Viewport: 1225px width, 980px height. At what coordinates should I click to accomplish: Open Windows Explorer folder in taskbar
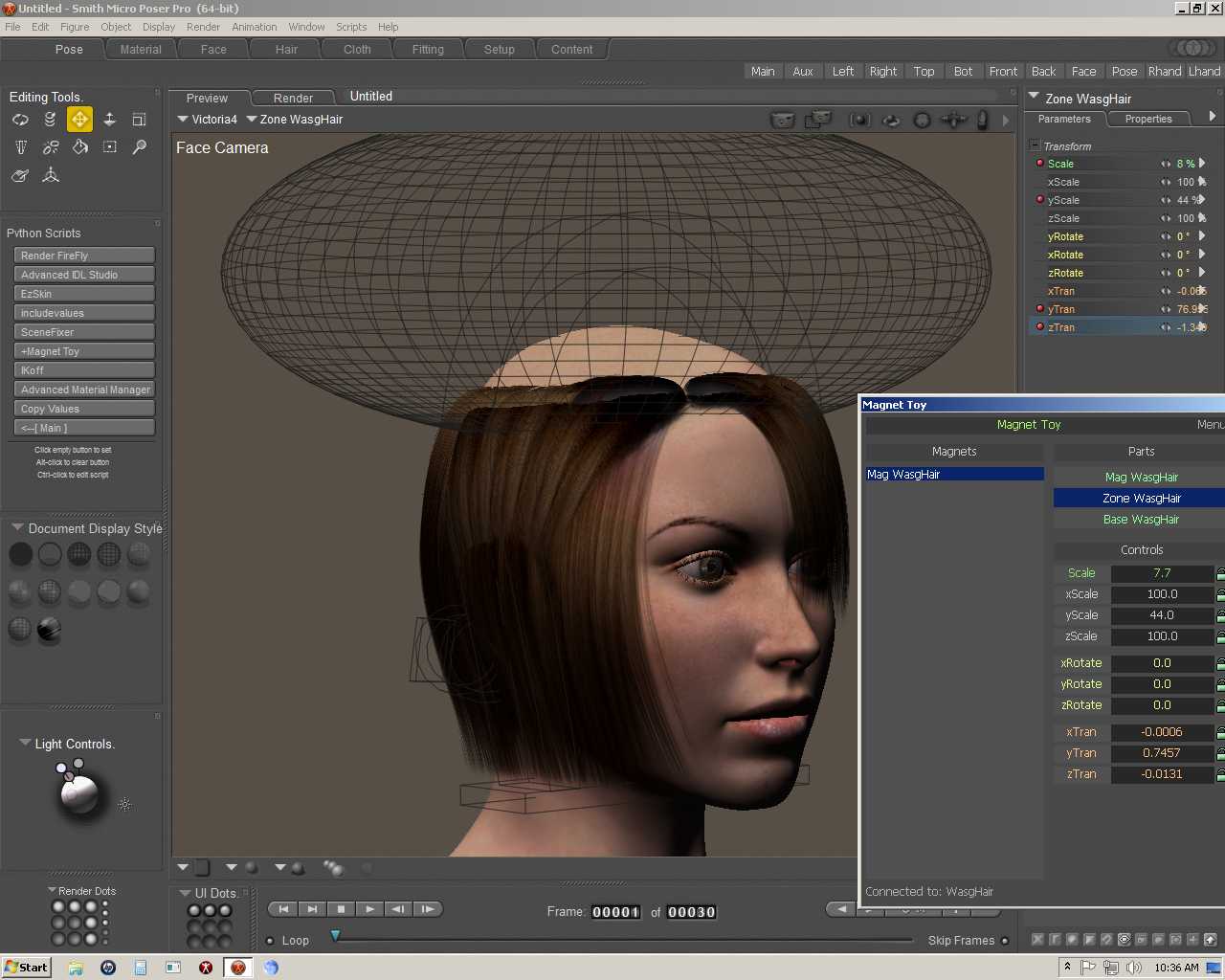tap(76, 968)
